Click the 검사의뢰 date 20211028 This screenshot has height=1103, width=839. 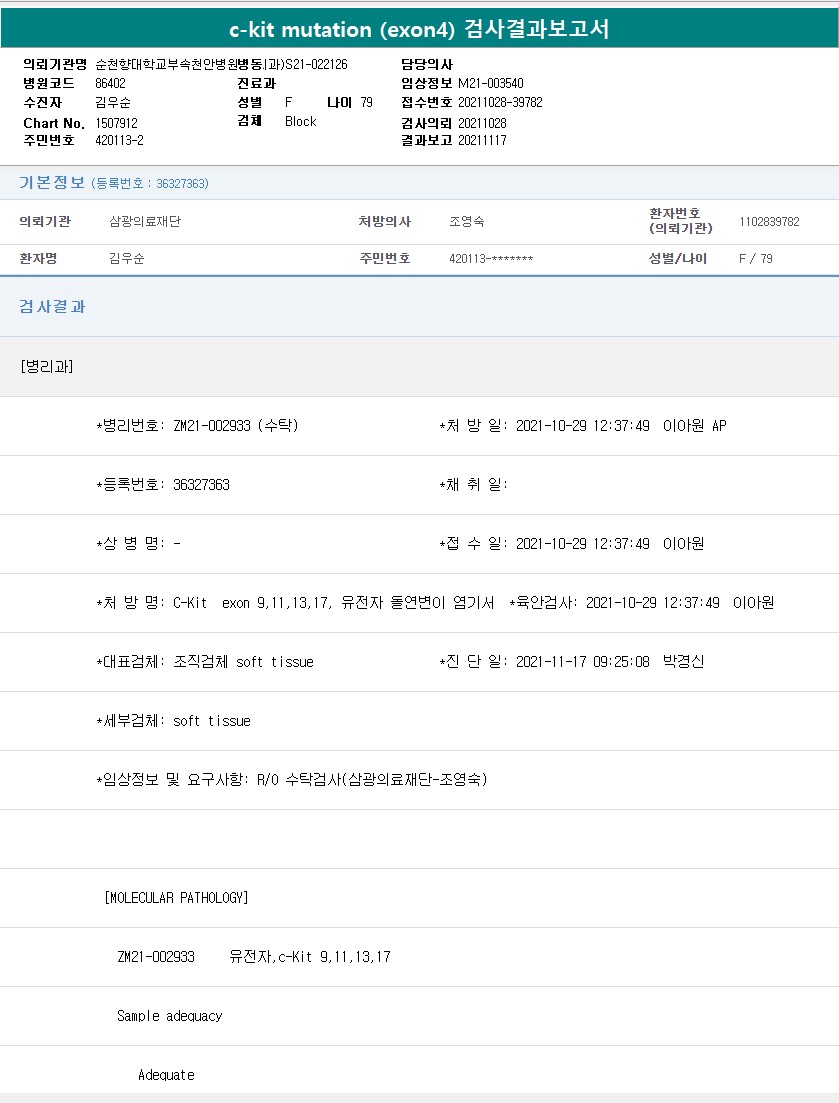(x=482, y=123)
